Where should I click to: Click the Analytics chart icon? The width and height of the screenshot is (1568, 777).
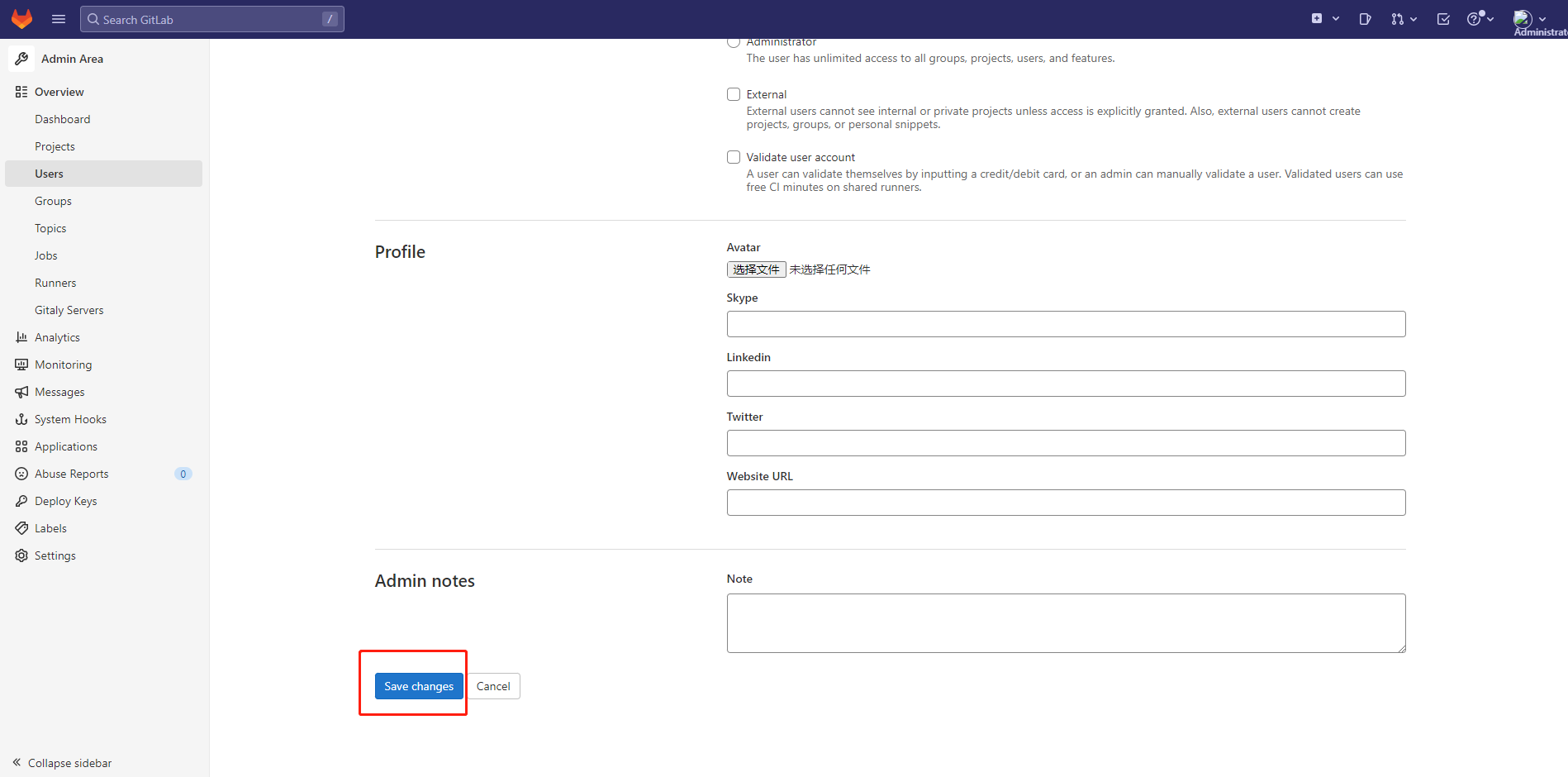[21, 337]
